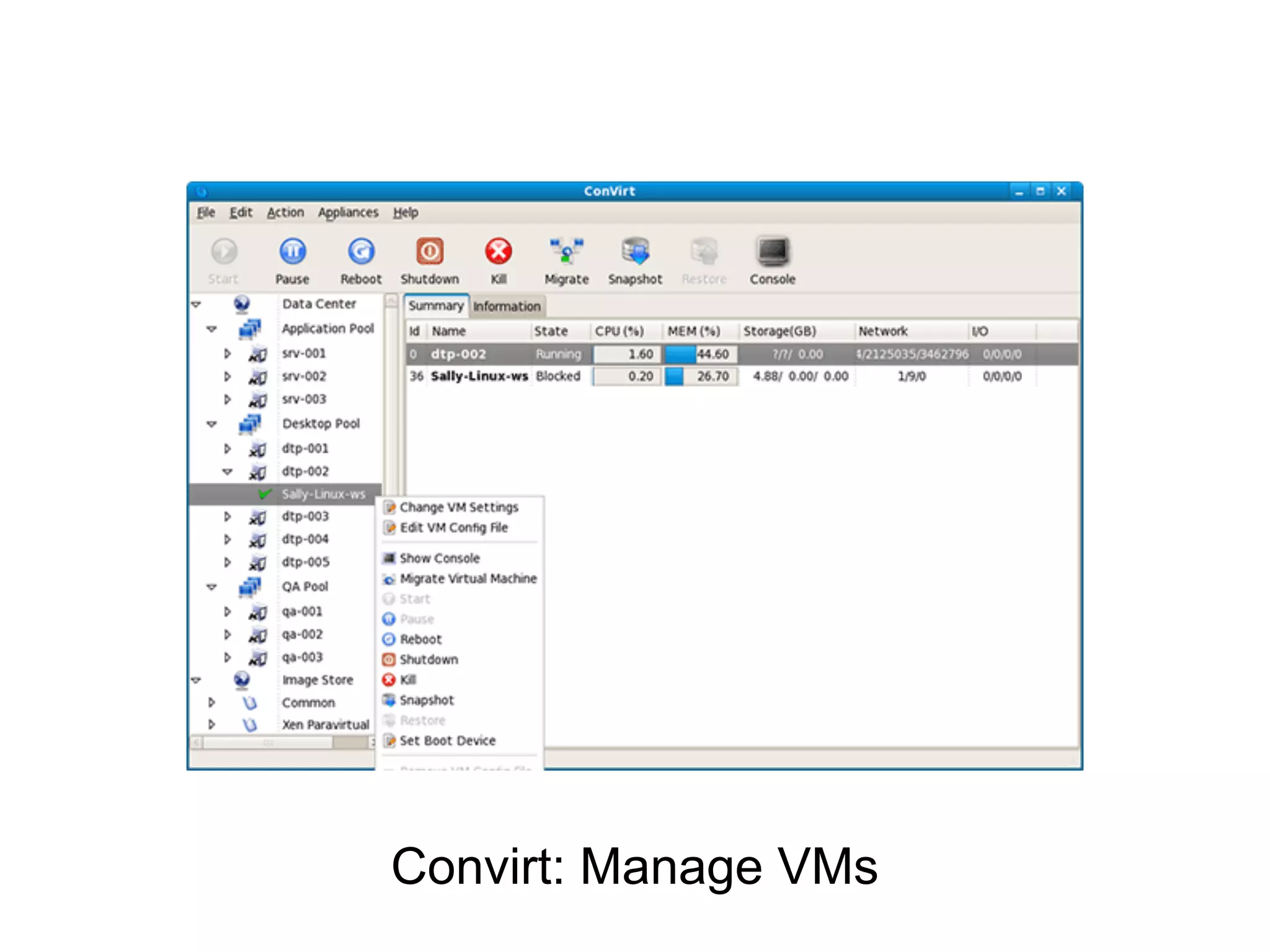1270x952 pixels.
Task: Collapse the QA Pool node
Action: pos(211,587)
